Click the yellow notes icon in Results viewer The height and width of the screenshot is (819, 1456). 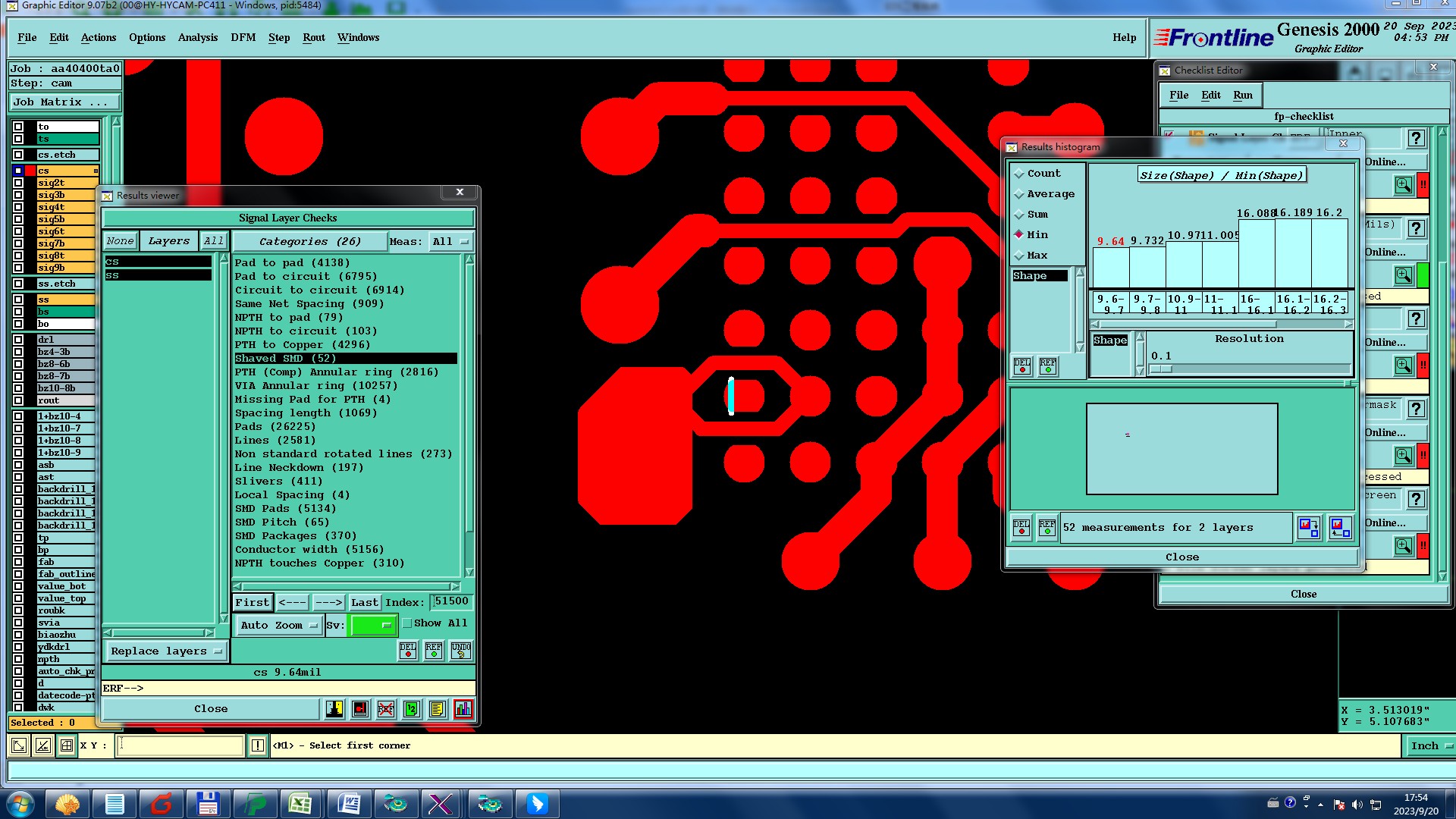(437, 709)
